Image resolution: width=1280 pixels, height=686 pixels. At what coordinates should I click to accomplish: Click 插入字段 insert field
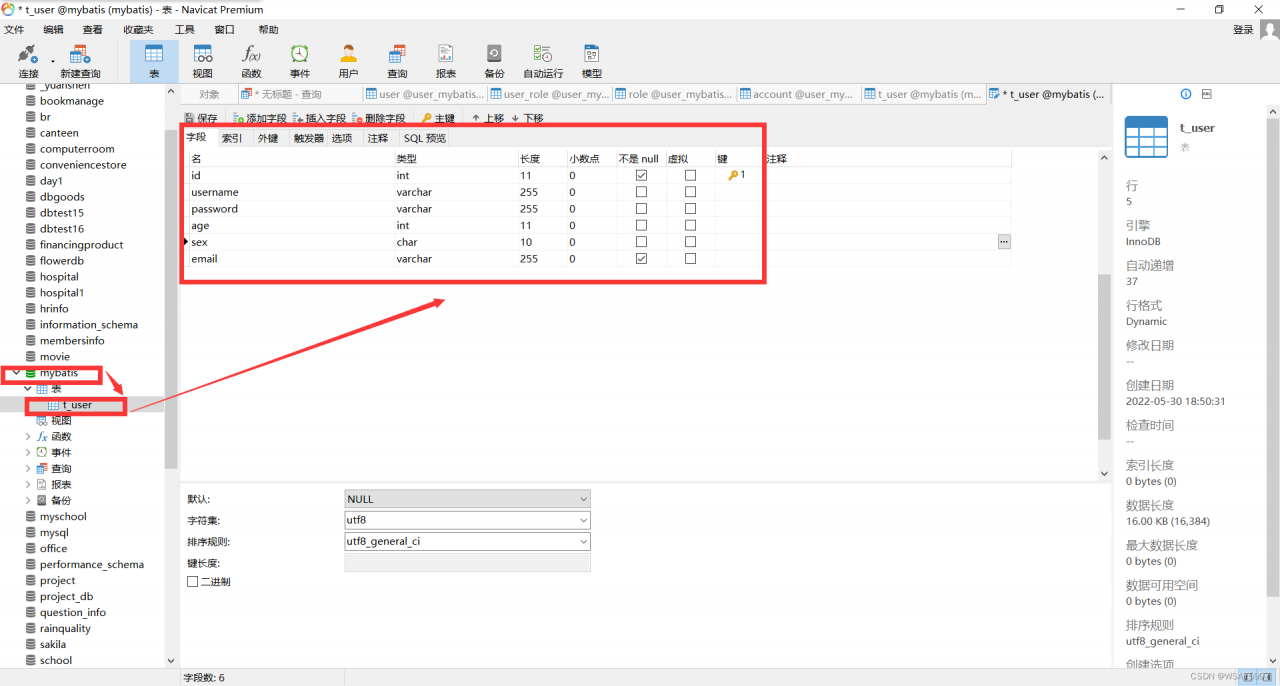coord(319,118)
